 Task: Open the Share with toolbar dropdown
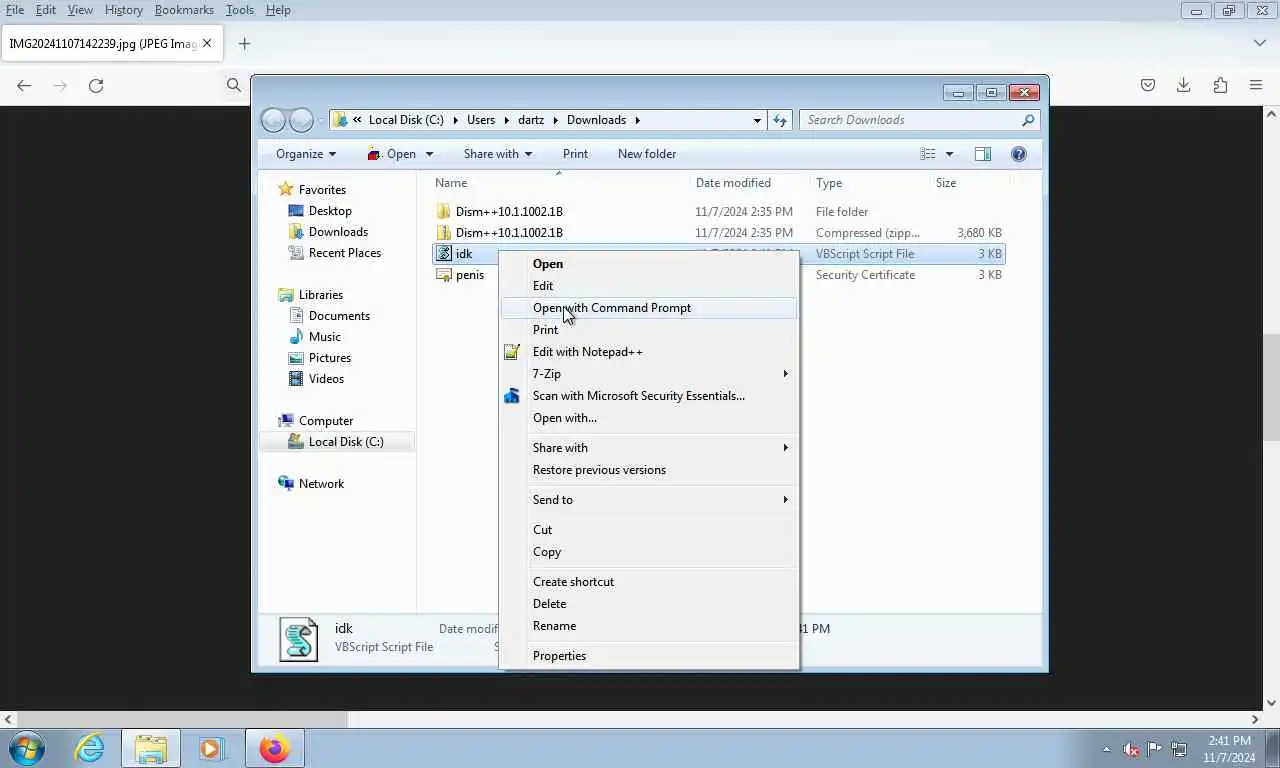click(497, 154)
